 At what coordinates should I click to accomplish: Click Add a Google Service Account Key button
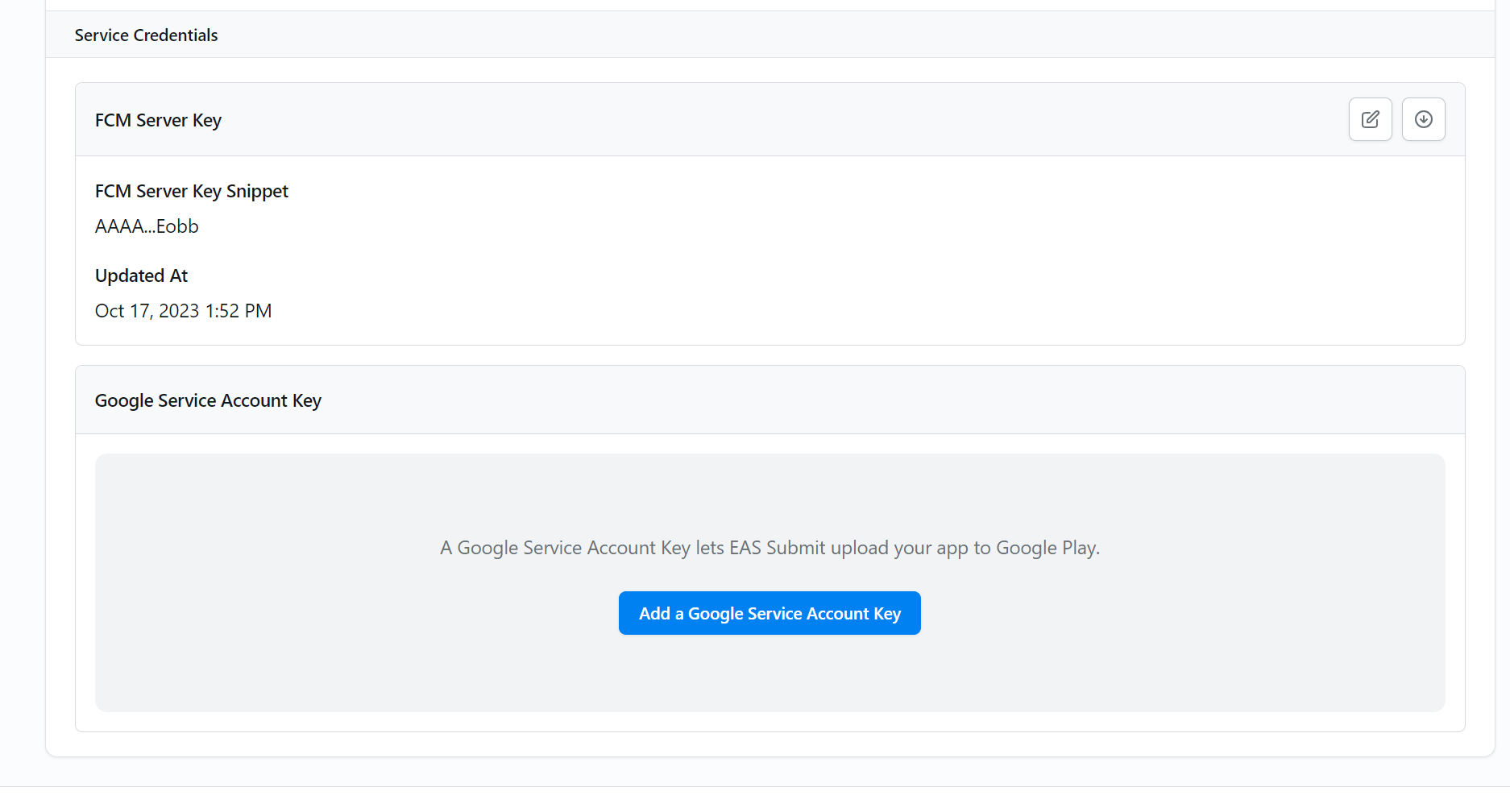[770, 613]
